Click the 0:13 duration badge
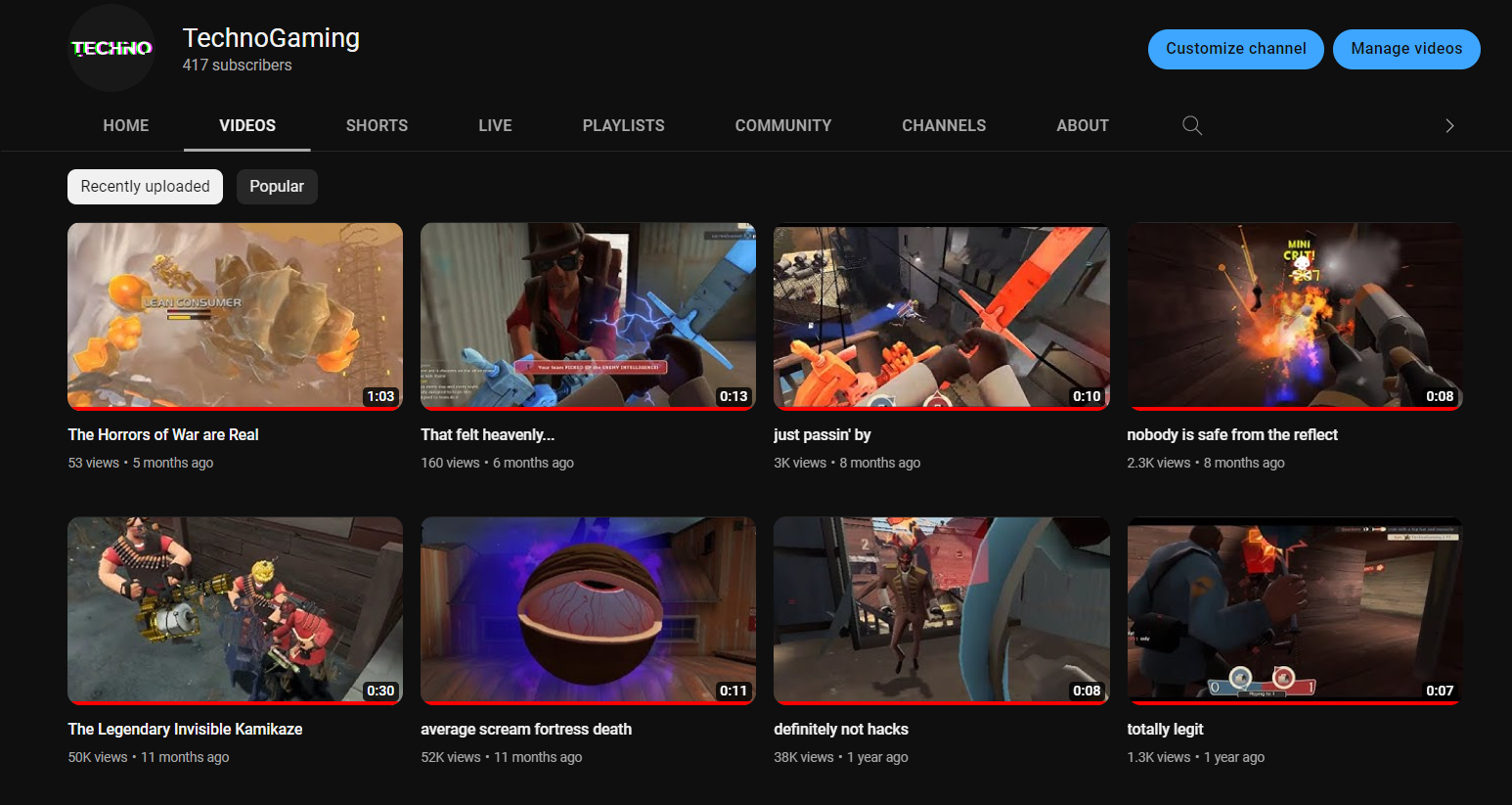1512x805 pixels. 734,396
